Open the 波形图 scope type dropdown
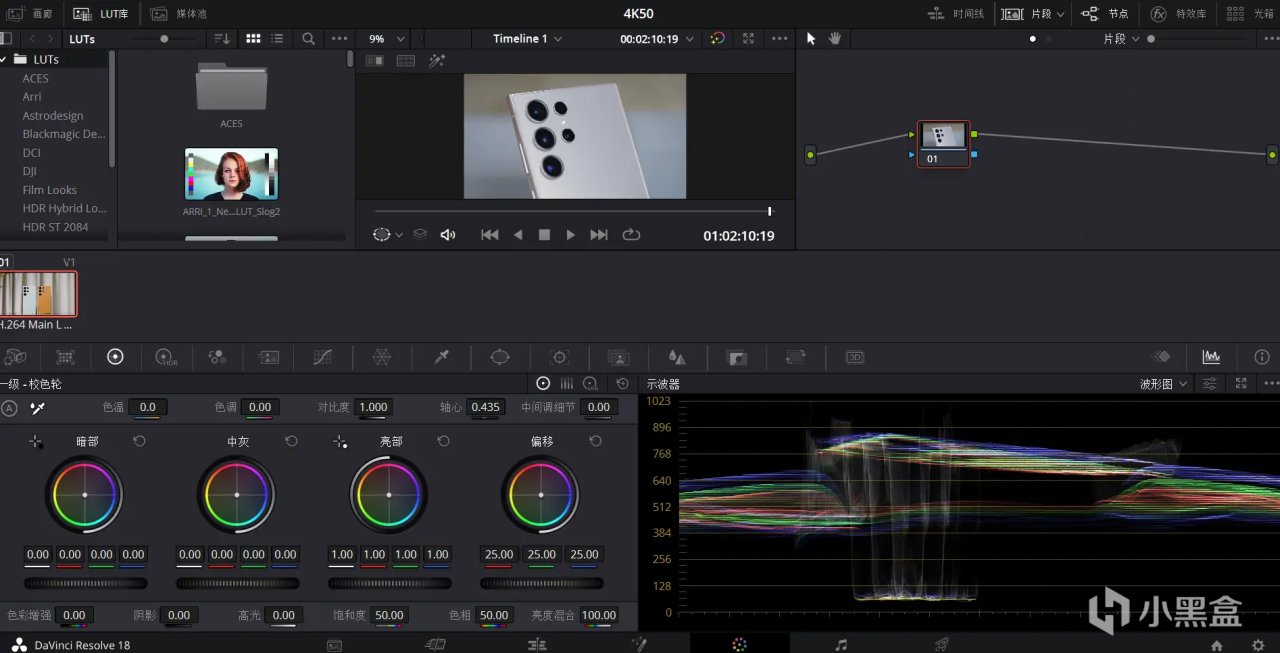Screen dimensions: 1280x653 (x=1164, y=384)
